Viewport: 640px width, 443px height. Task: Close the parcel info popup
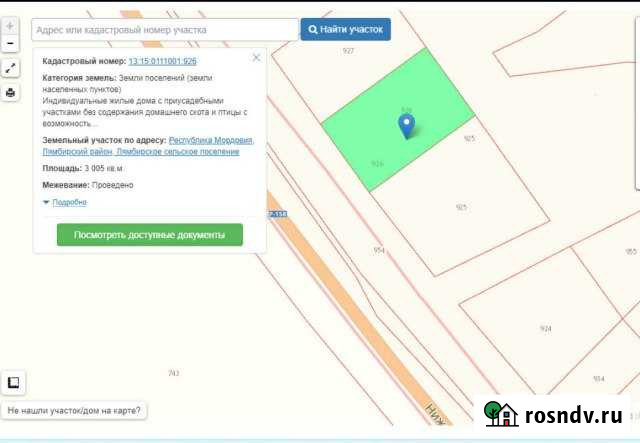tap(256, 58)
